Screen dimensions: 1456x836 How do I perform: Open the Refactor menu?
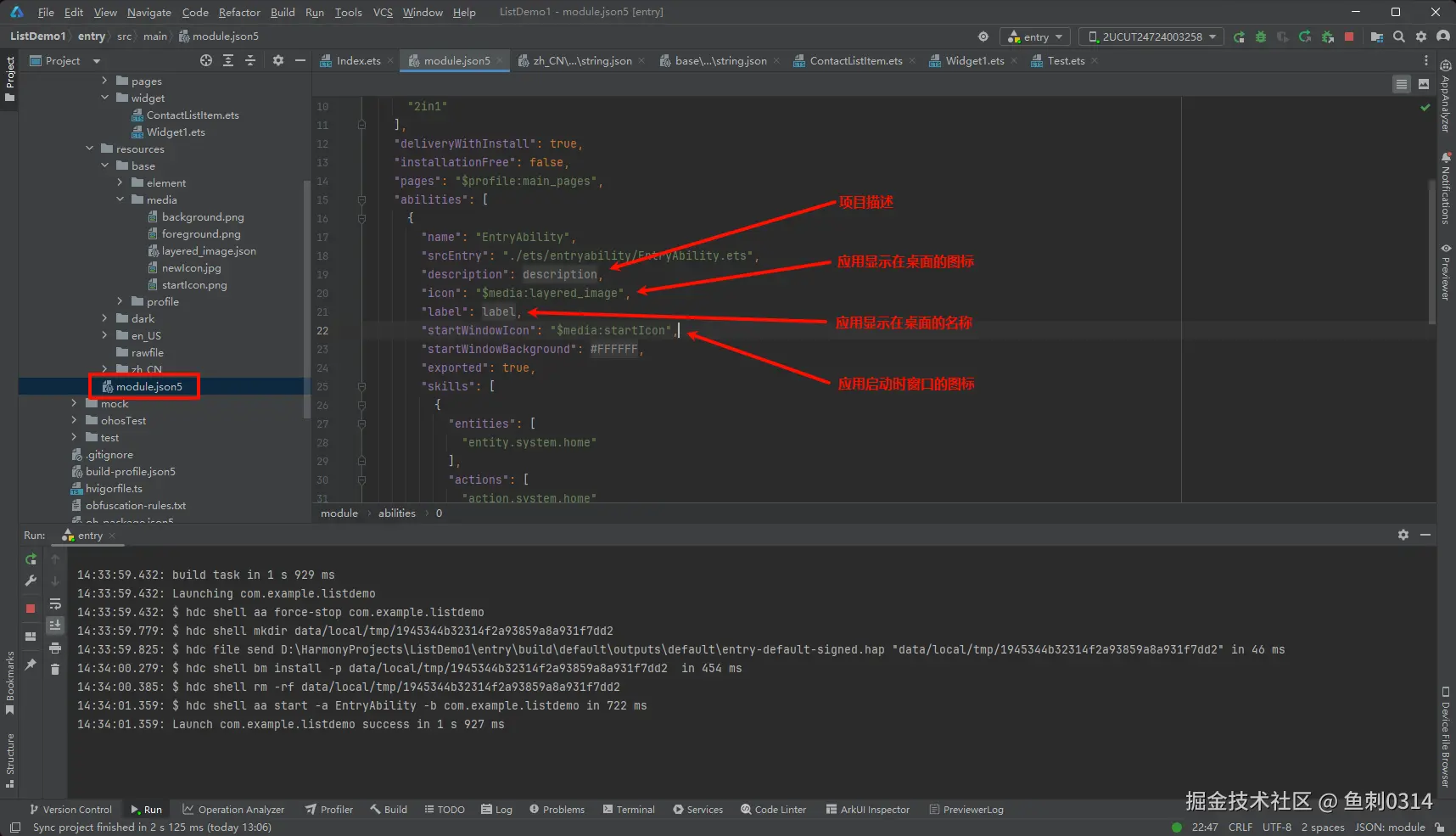point(239,12)
